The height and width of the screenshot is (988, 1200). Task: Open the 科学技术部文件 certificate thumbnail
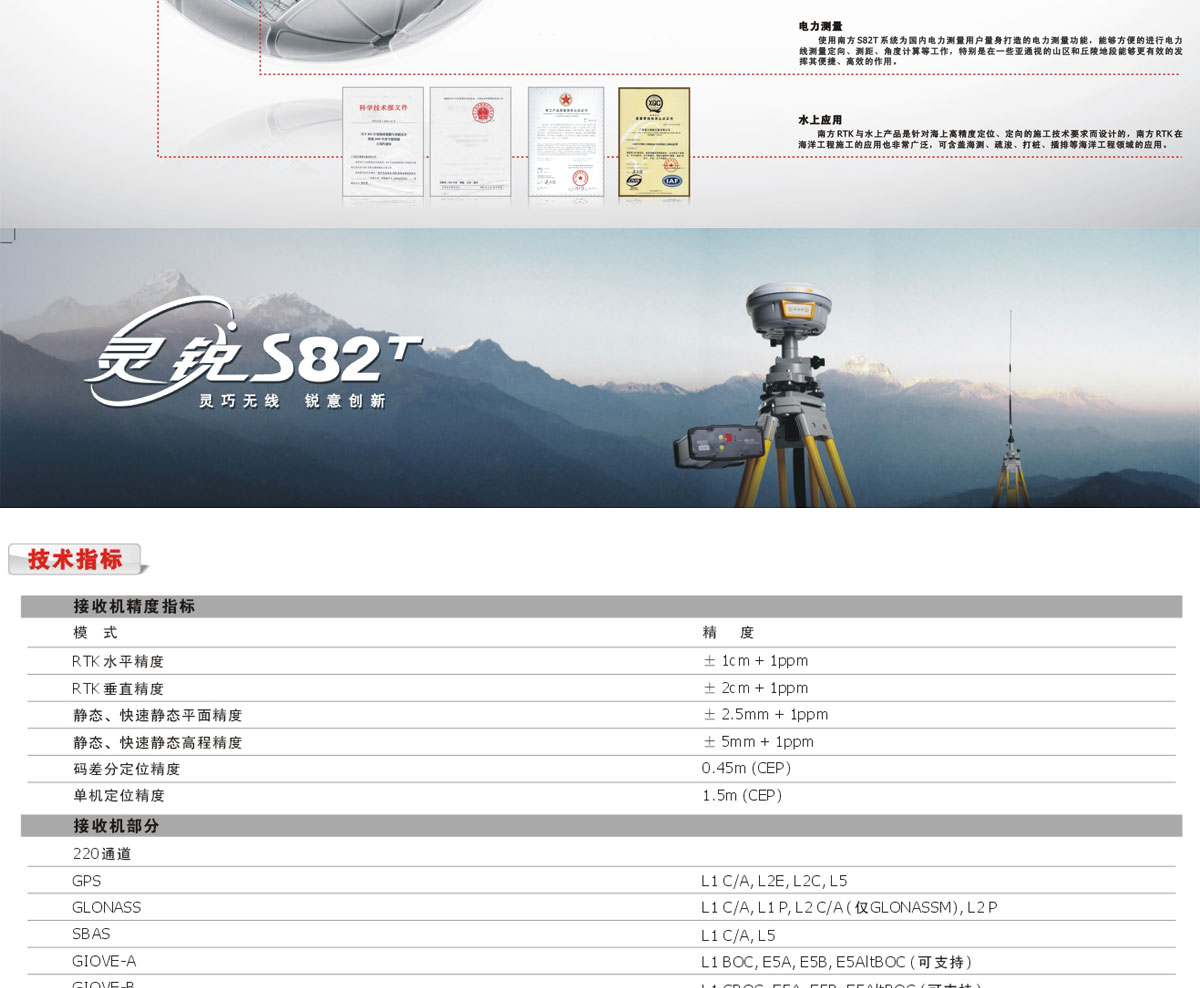point(383,144)
